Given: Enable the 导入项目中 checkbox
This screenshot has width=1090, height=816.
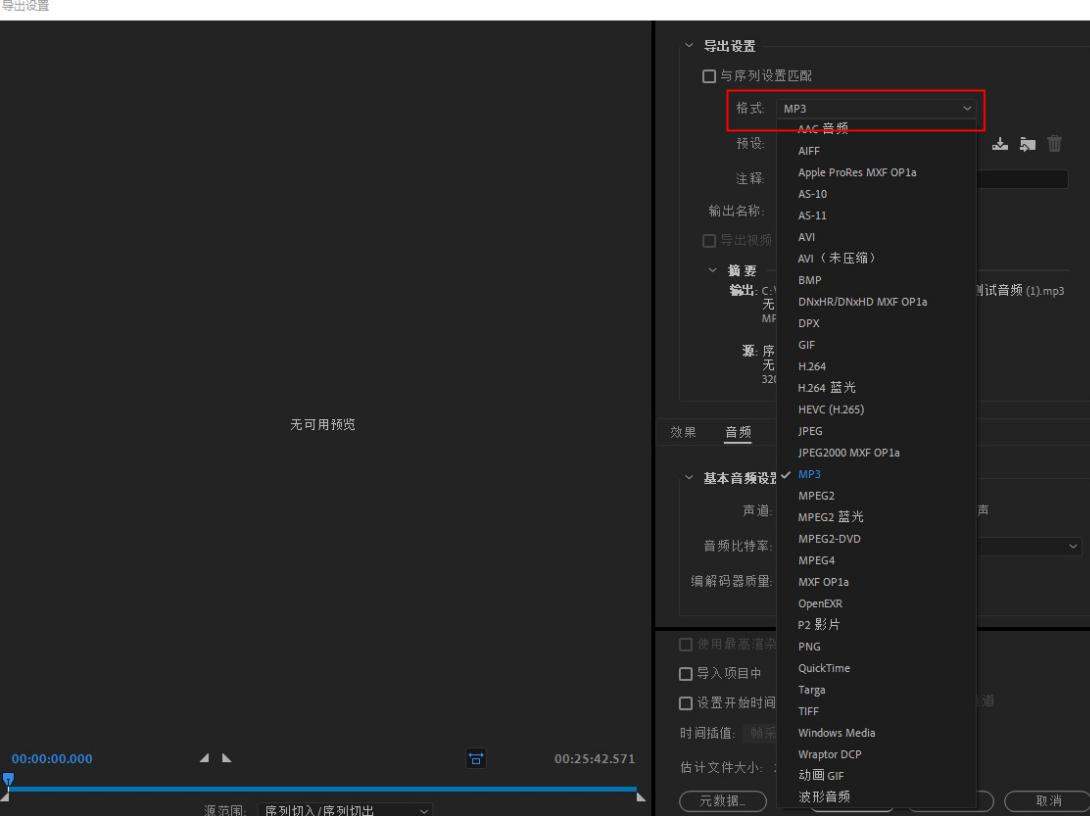Looking at the screenshot, I should 685,674.
